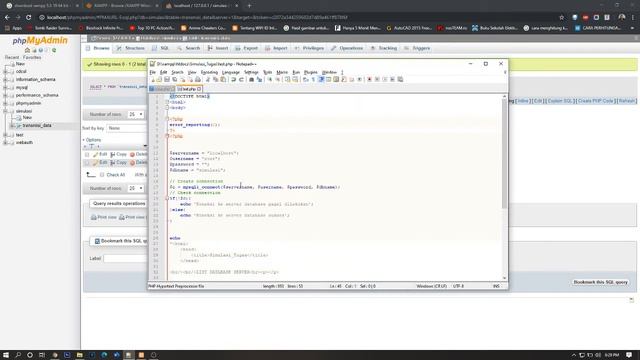Expand the information_schema database node
640x360 pixels.
(5, 80)
